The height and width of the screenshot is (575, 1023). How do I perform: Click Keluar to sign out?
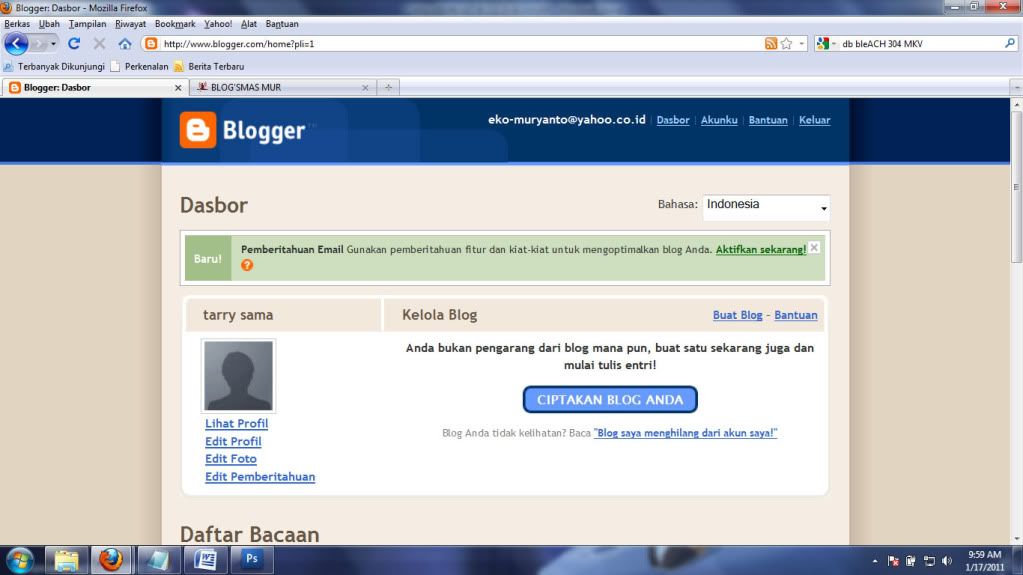814,120
